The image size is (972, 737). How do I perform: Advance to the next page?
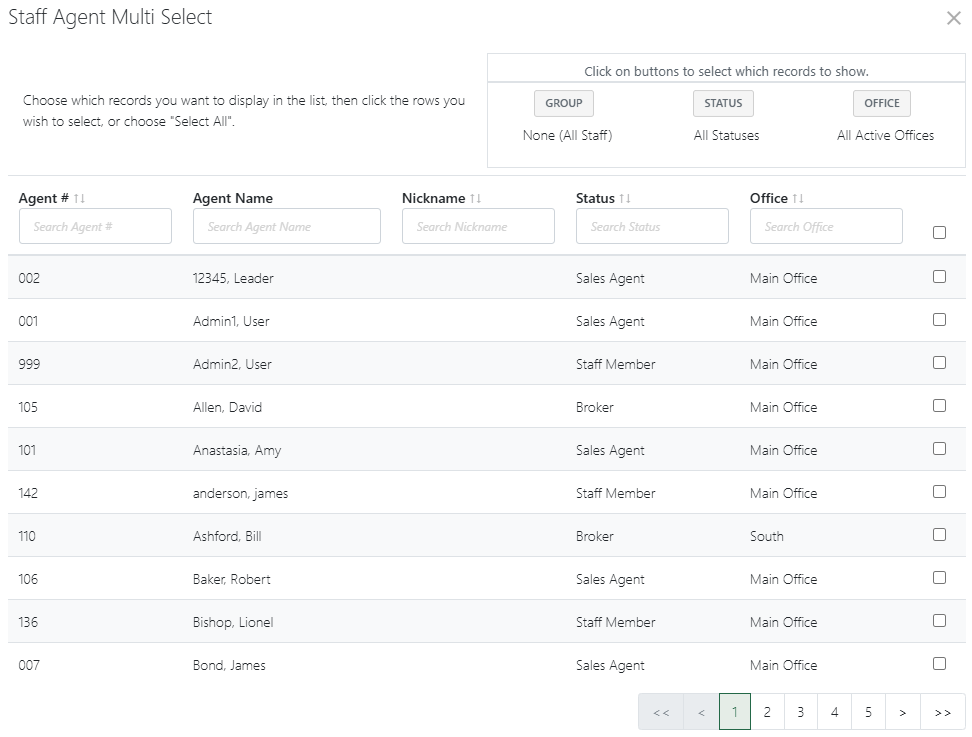(x=902, y=712)
